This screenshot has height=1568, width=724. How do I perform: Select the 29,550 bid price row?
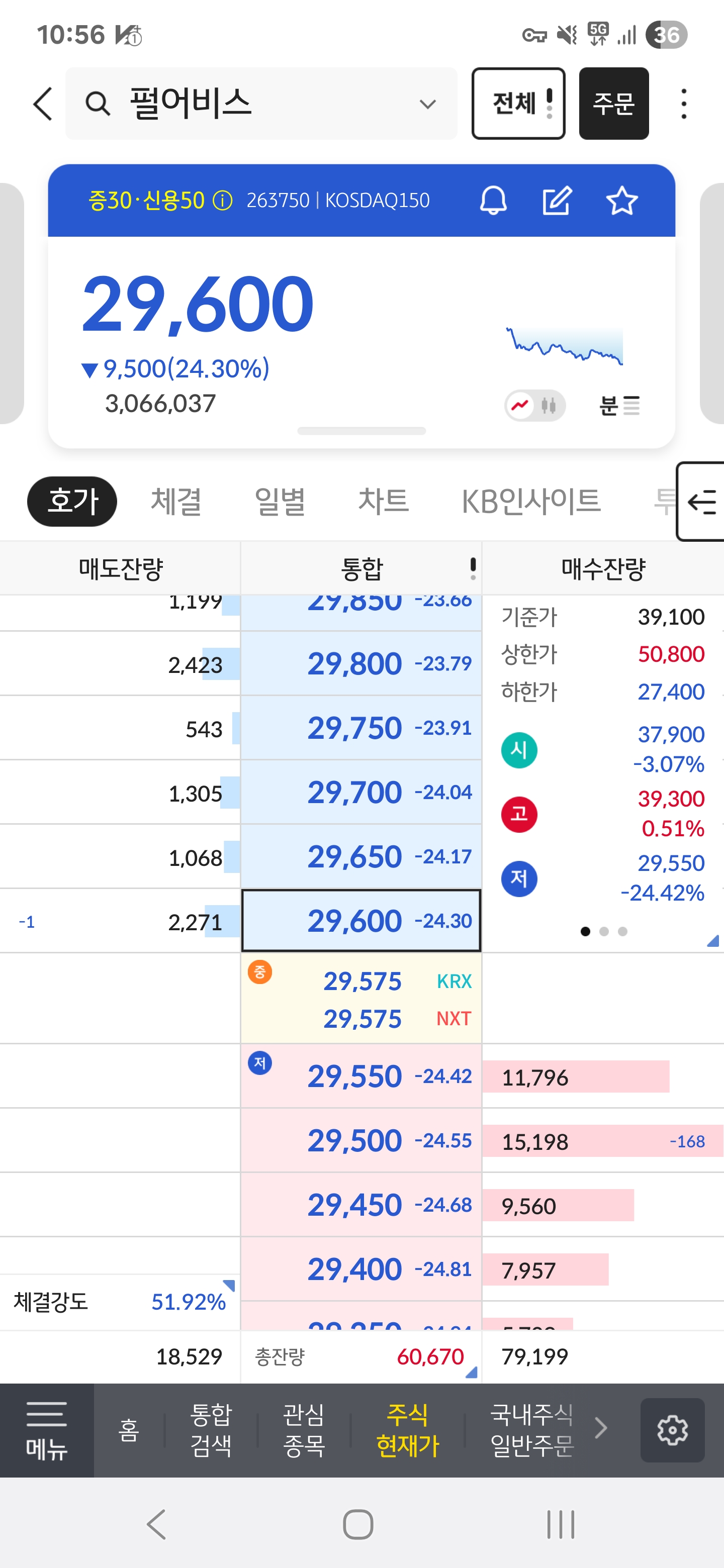361,1076
